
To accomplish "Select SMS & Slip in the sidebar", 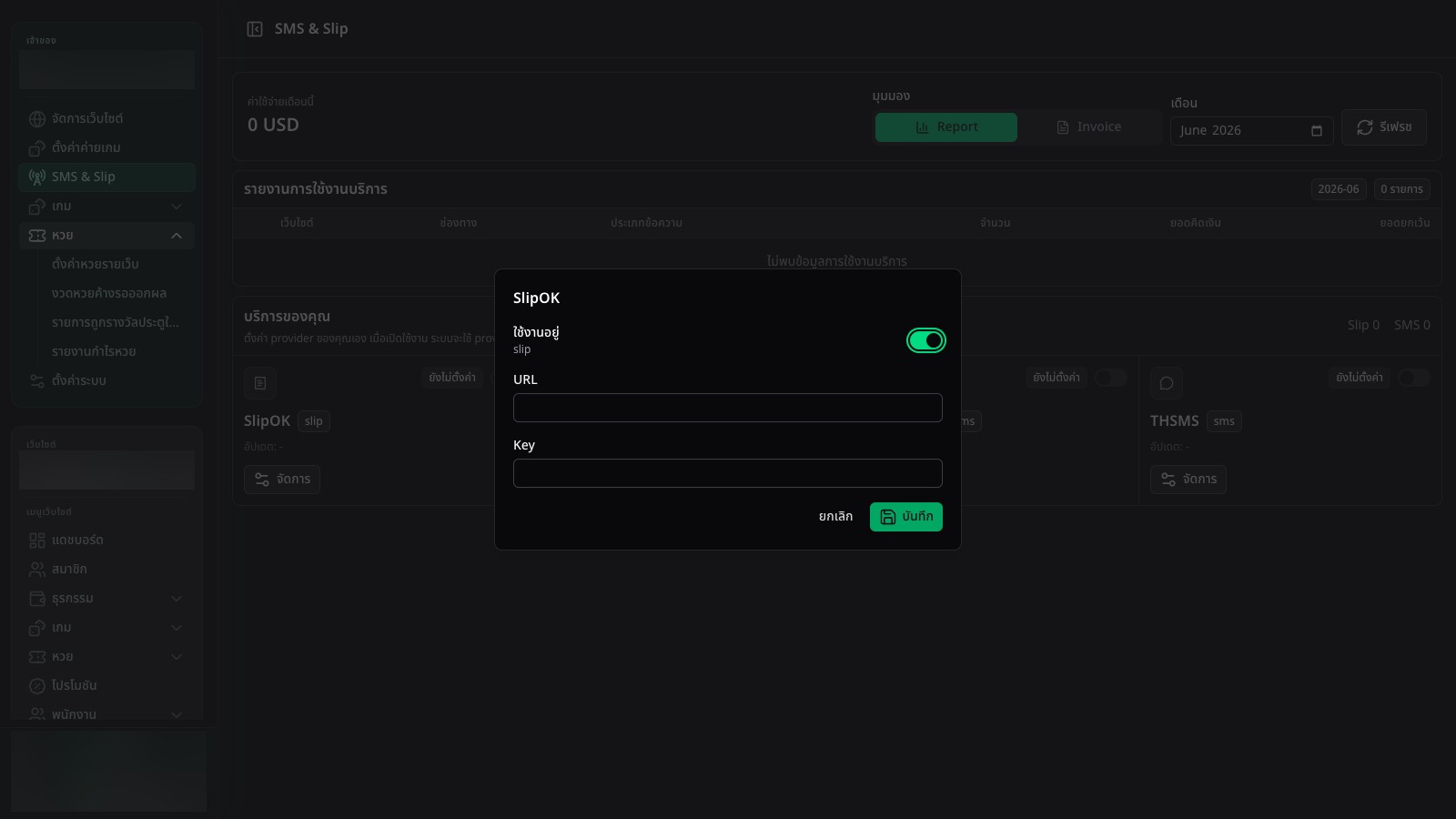I will [x=106, y=177].
